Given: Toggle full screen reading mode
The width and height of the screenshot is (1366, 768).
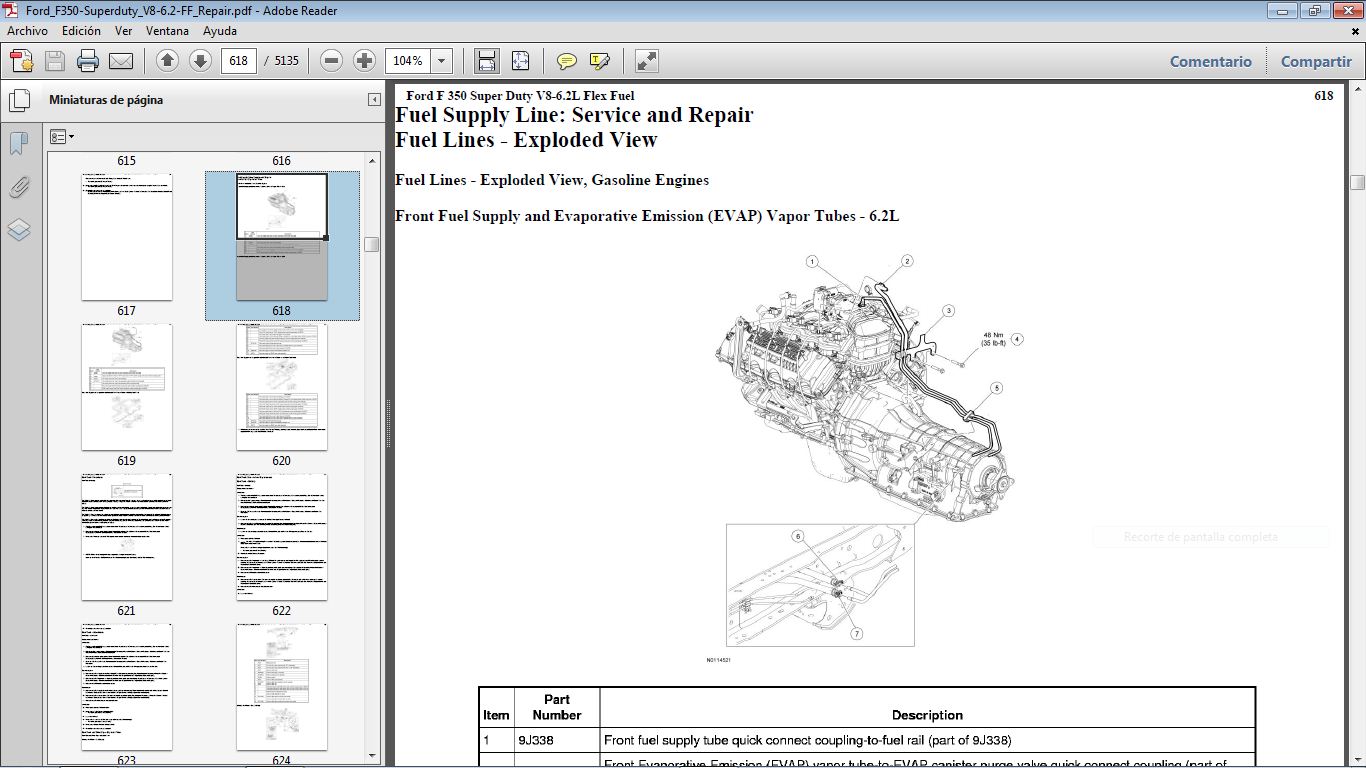Looking at the screenshot, I should [x=645, y=61].
